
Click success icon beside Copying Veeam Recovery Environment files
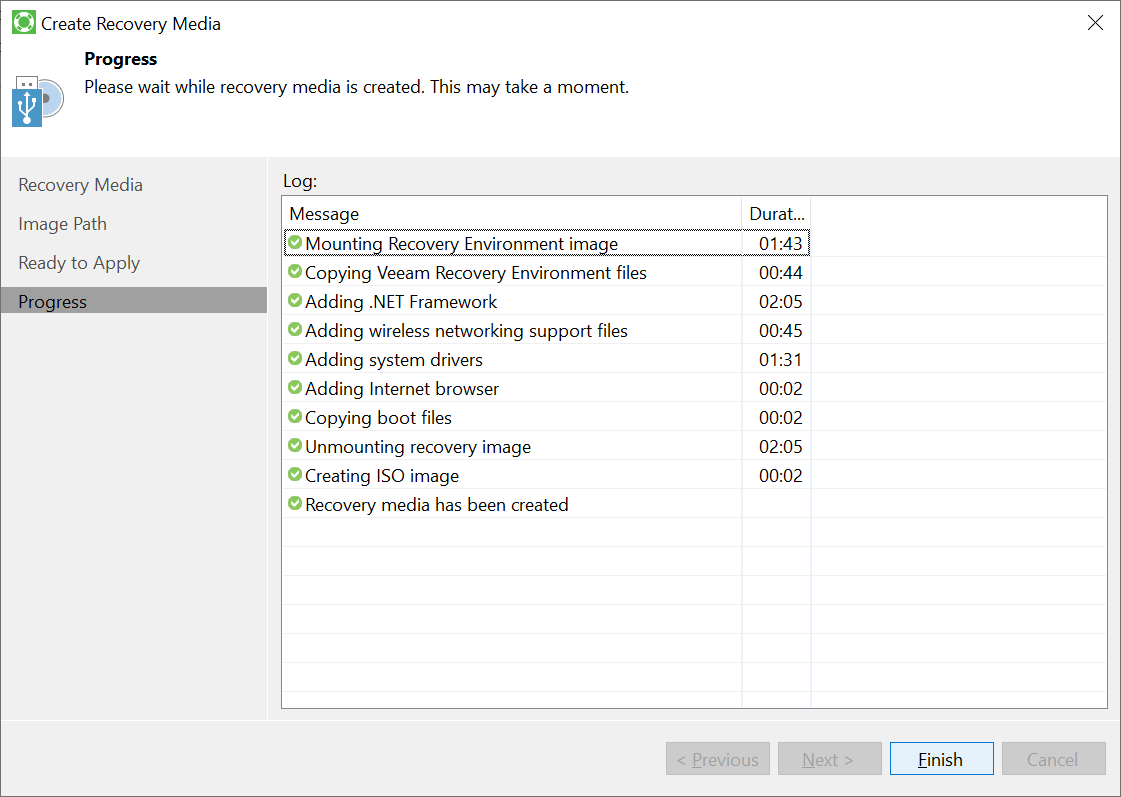click(295, 272)
